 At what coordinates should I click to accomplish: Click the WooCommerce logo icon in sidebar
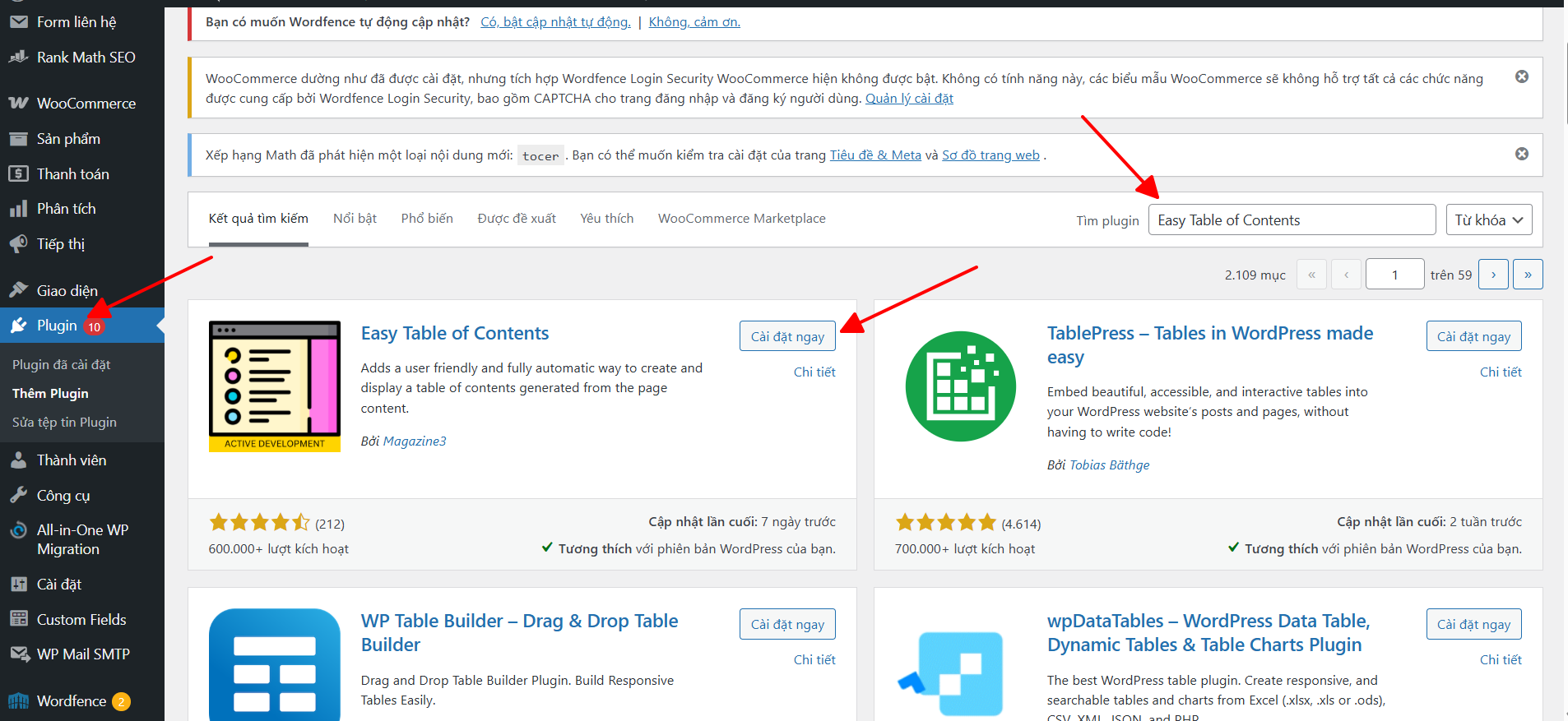18,104
